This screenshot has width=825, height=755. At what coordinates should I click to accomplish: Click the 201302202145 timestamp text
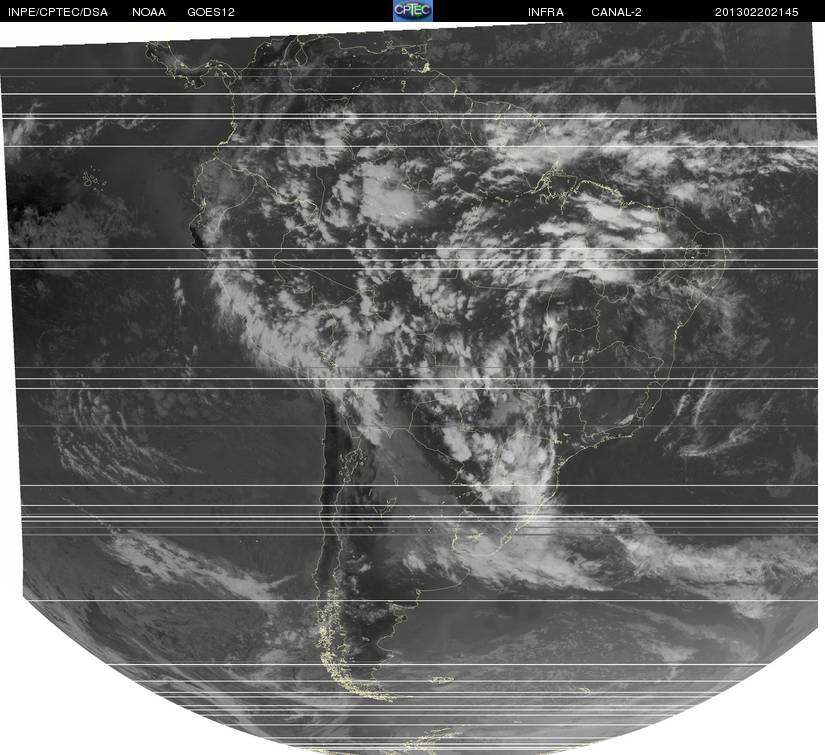pos(757,12)
